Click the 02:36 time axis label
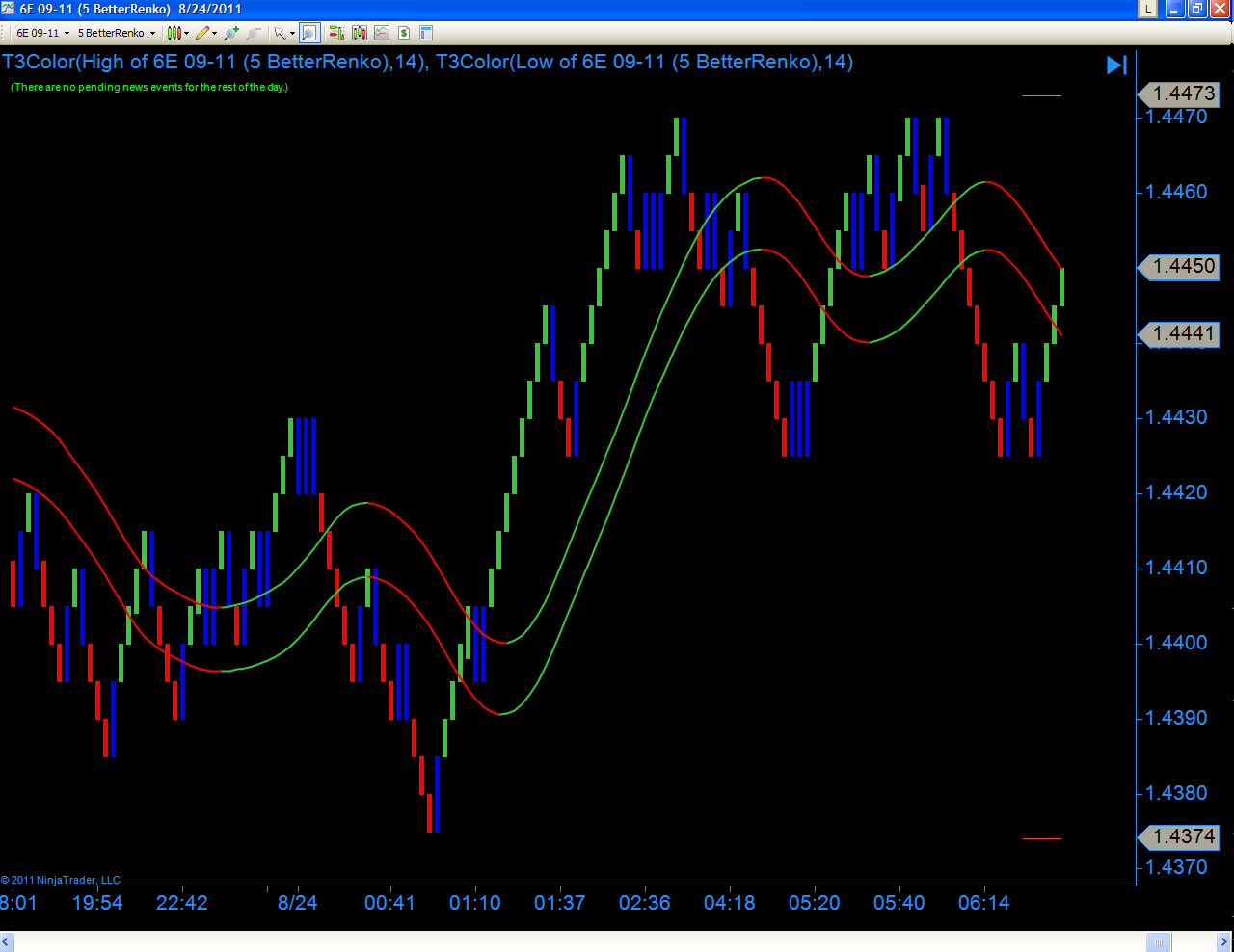The height and width of the screenshot is (952, 1234). click(x=644, y=903)
